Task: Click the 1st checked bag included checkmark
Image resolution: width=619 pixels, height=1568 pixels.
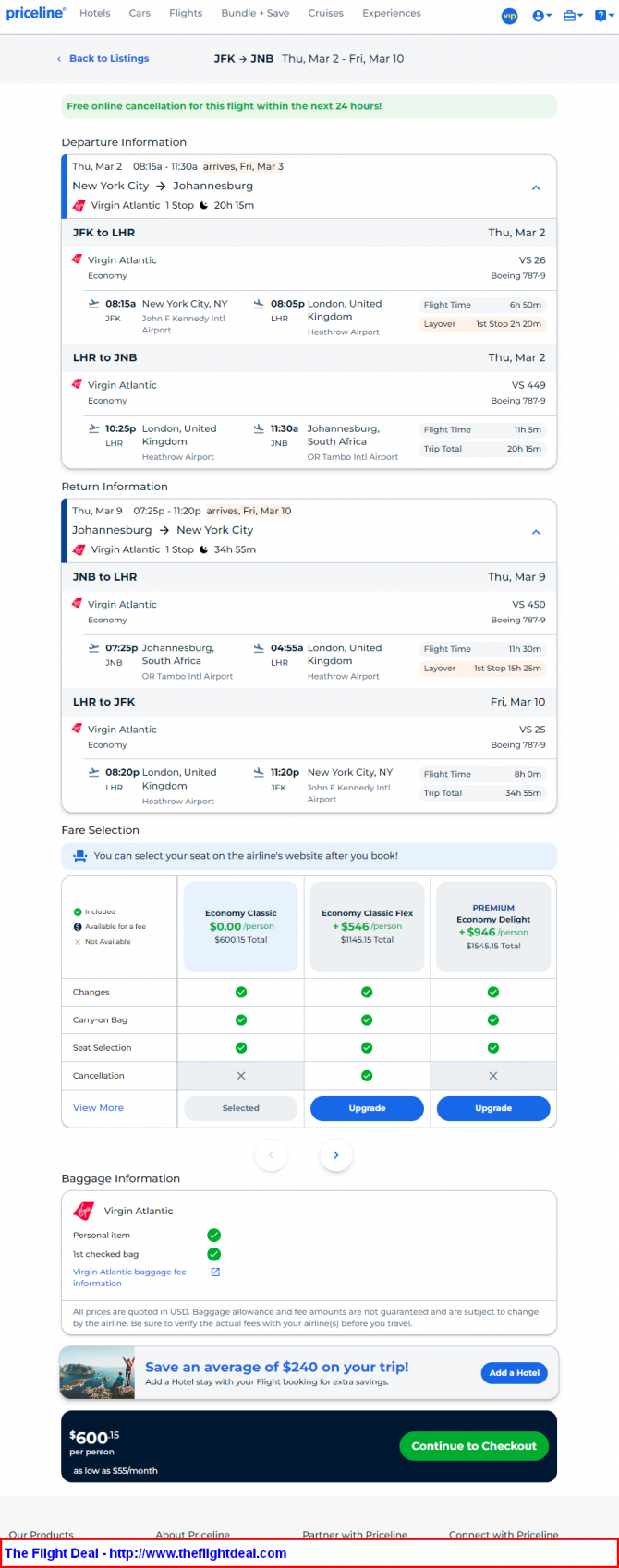Action: pos(214,1254)
